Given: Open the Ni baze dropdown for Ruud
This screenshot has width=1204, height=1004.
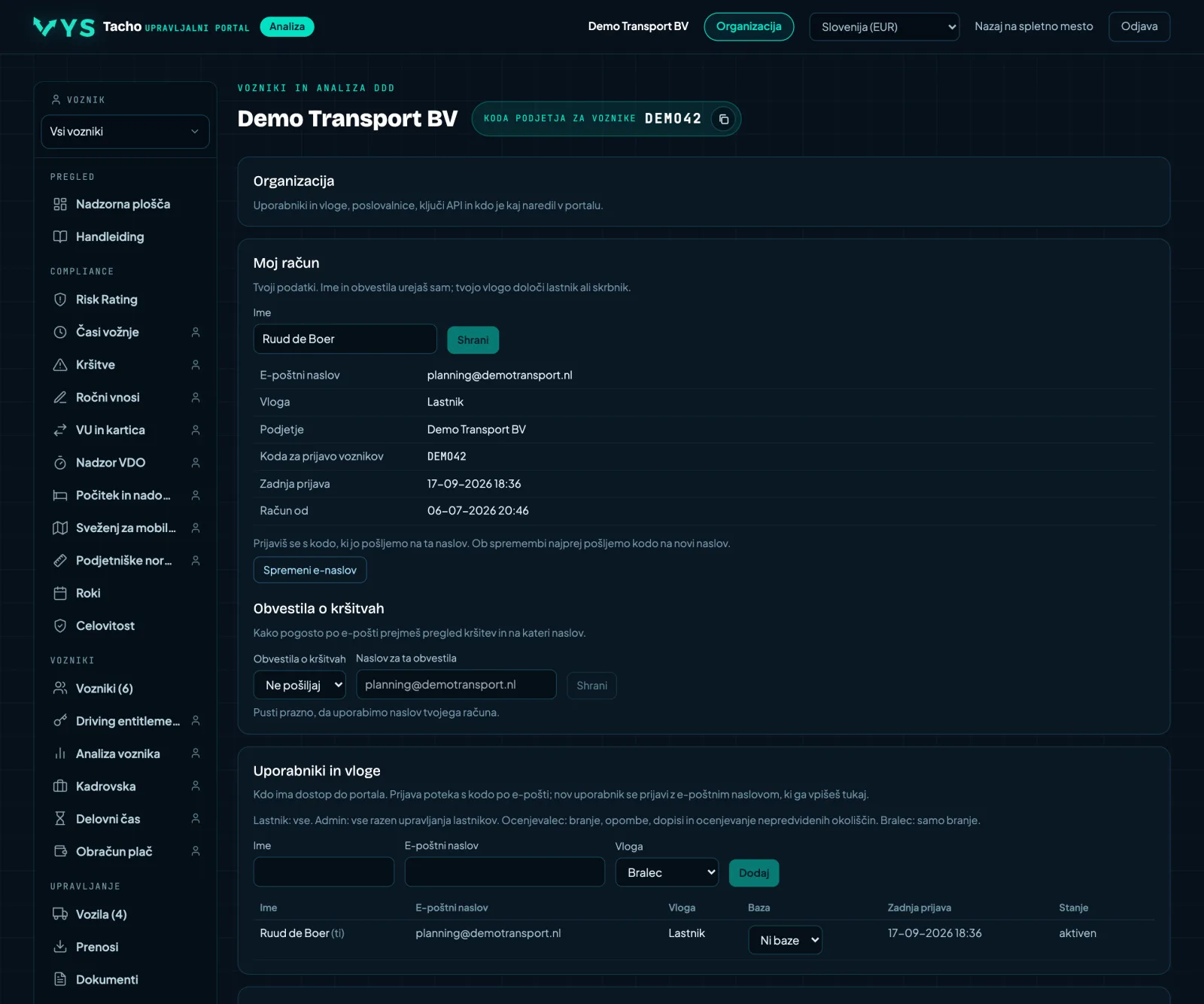Looking at the screenshot, I should 785,940.
